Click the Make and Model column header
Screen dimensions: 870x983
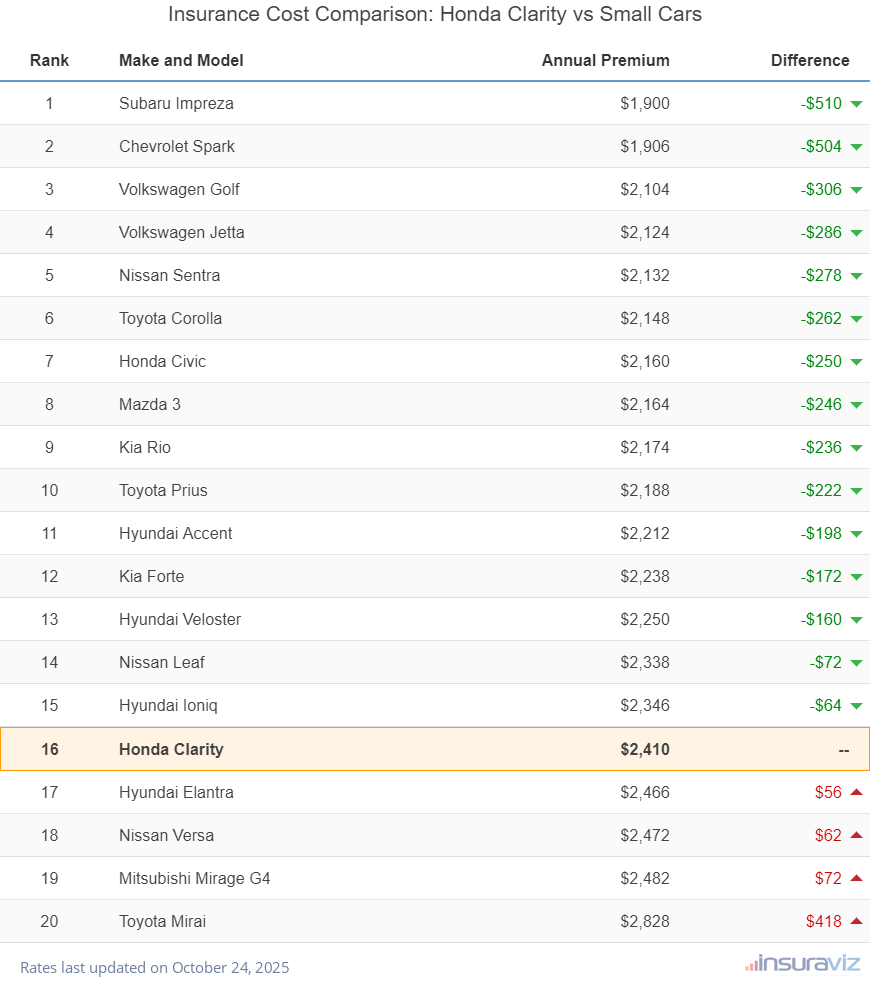click(x=181, y=60)
